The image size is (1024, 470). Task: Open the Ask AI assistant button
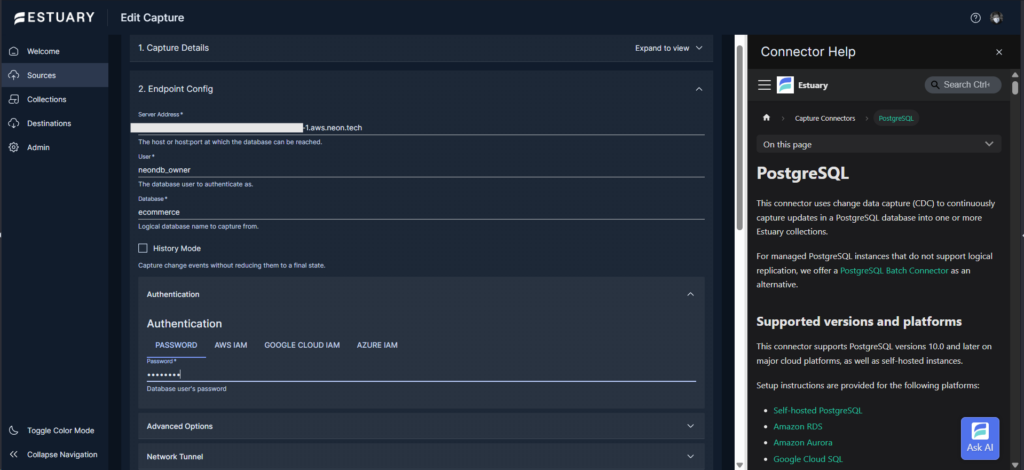(x=980, y=438)
